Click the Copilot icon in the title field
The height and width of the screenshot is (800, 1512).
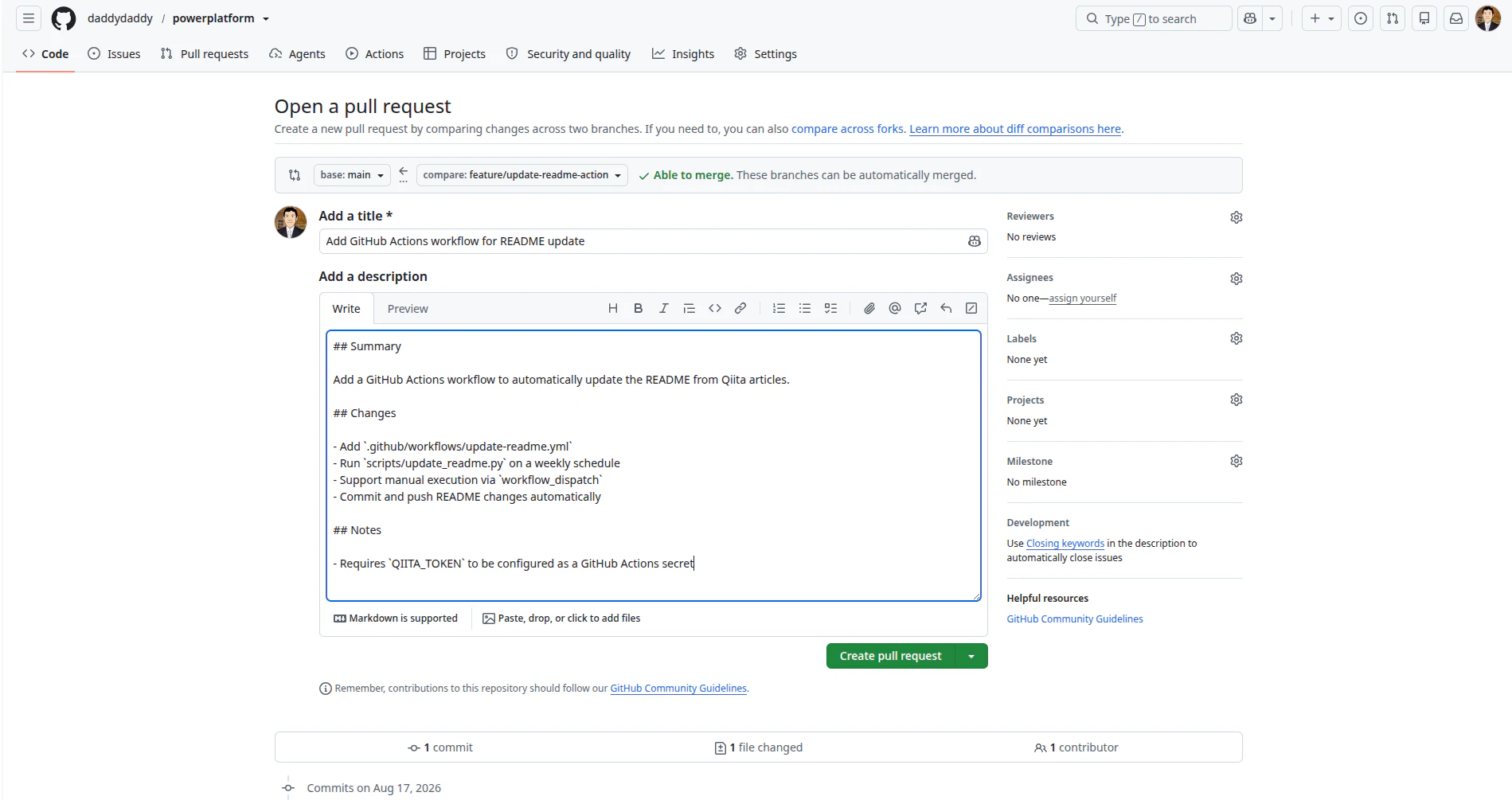coord(974,241)
